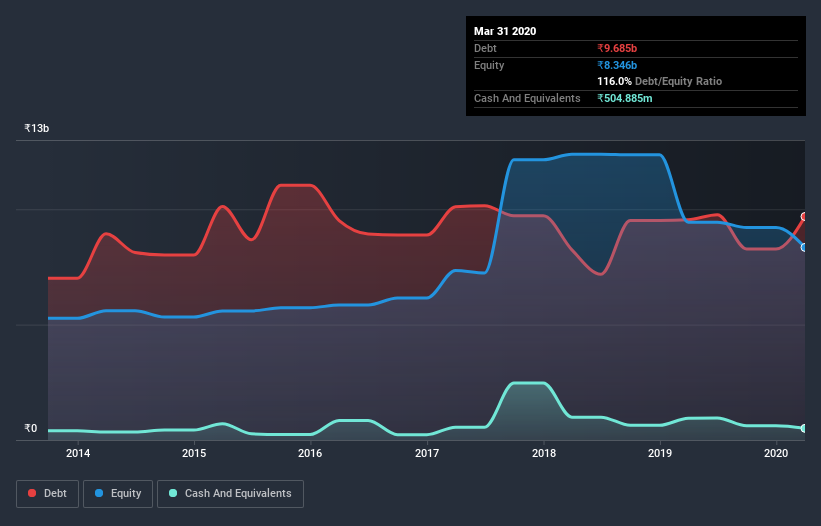821x526 pixels.
Task: Click the tooltip's Equity row label
Action: (x=489, y=65)
